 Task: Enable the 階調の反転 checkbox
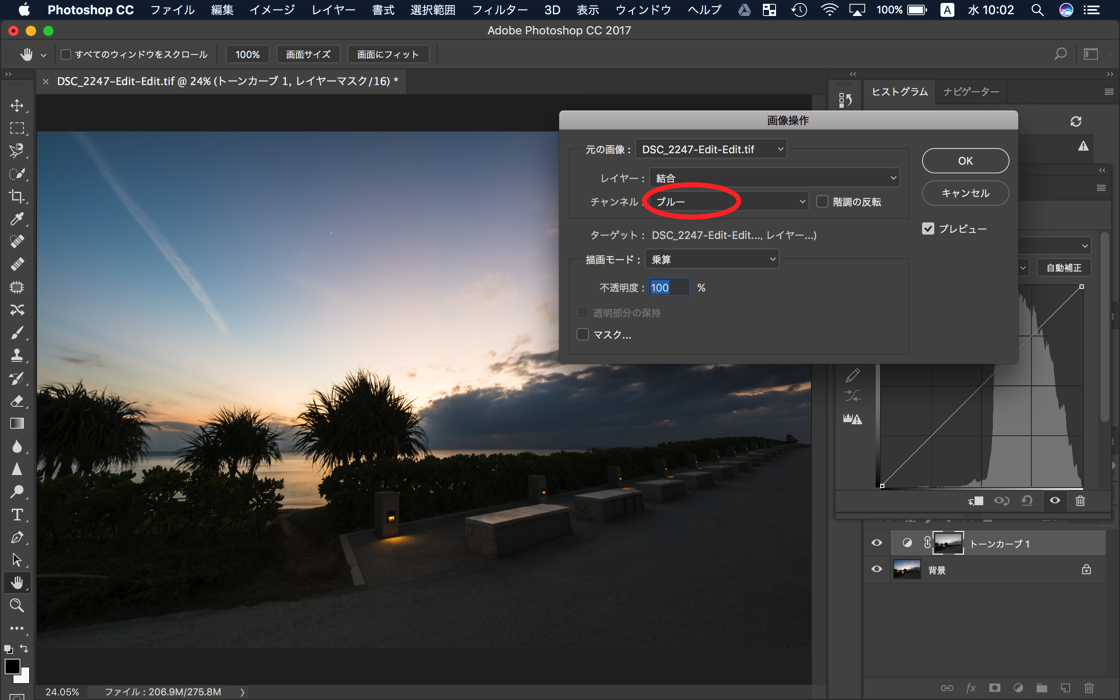click(x=822, y=202)
